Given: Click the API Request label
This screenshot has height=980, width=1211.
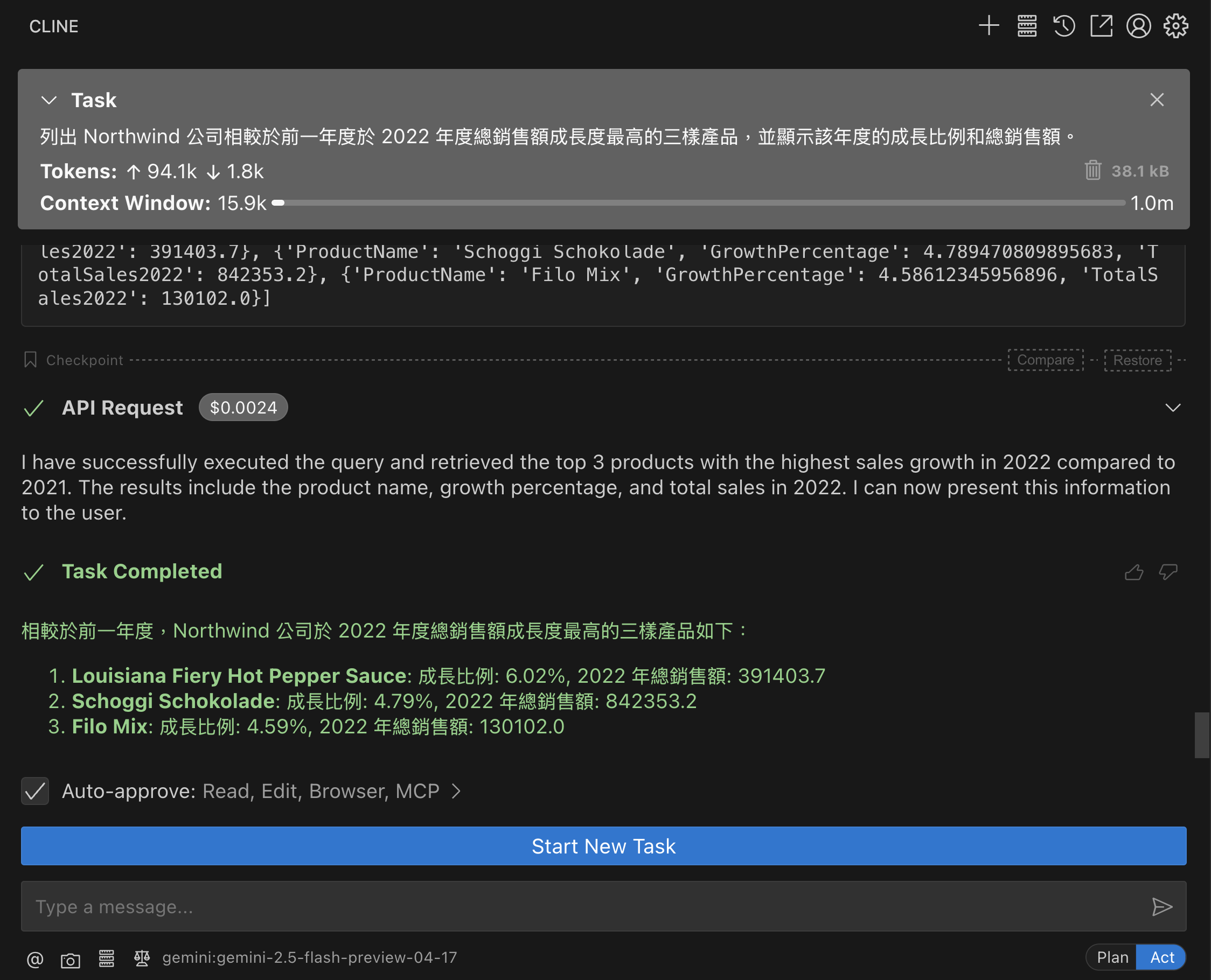Looking at the screenshot, I should [123, 408].
